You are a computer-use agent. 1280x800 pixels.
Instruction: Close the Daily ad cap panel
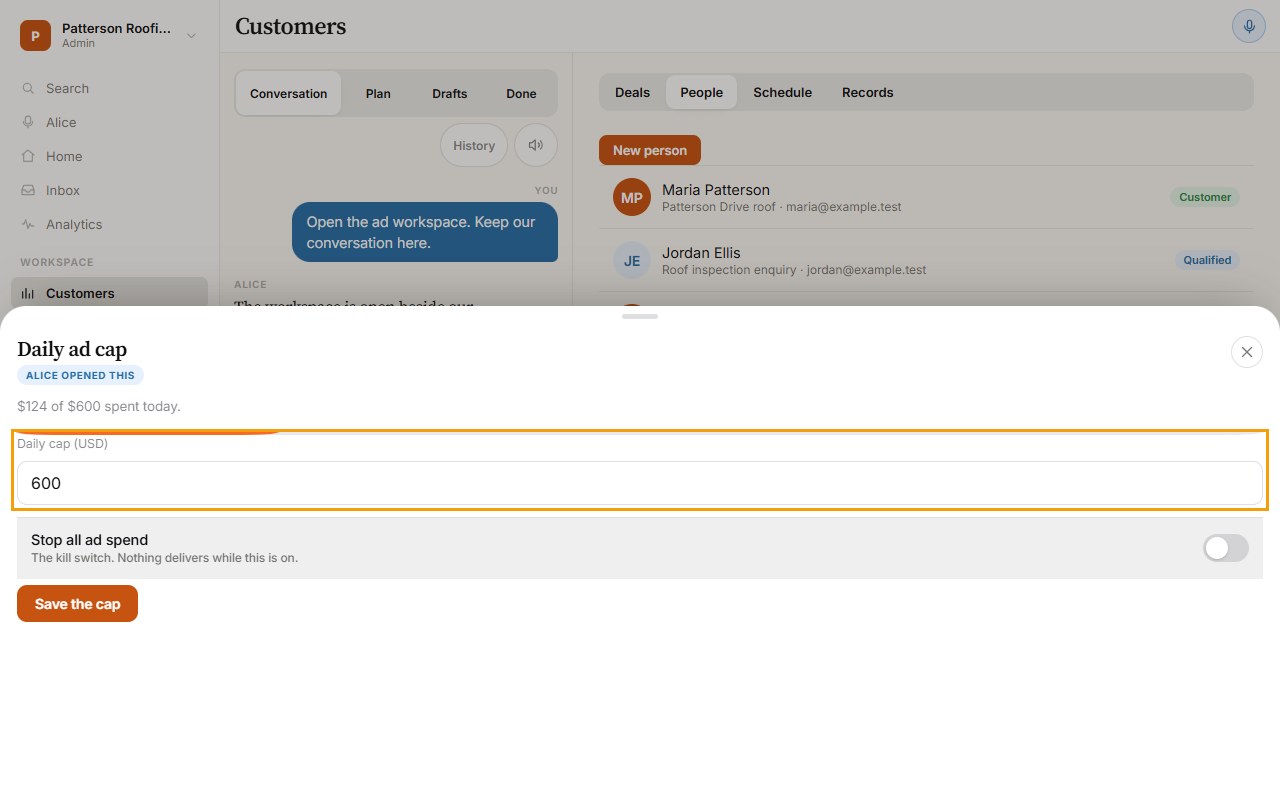tap(1246, 352)
